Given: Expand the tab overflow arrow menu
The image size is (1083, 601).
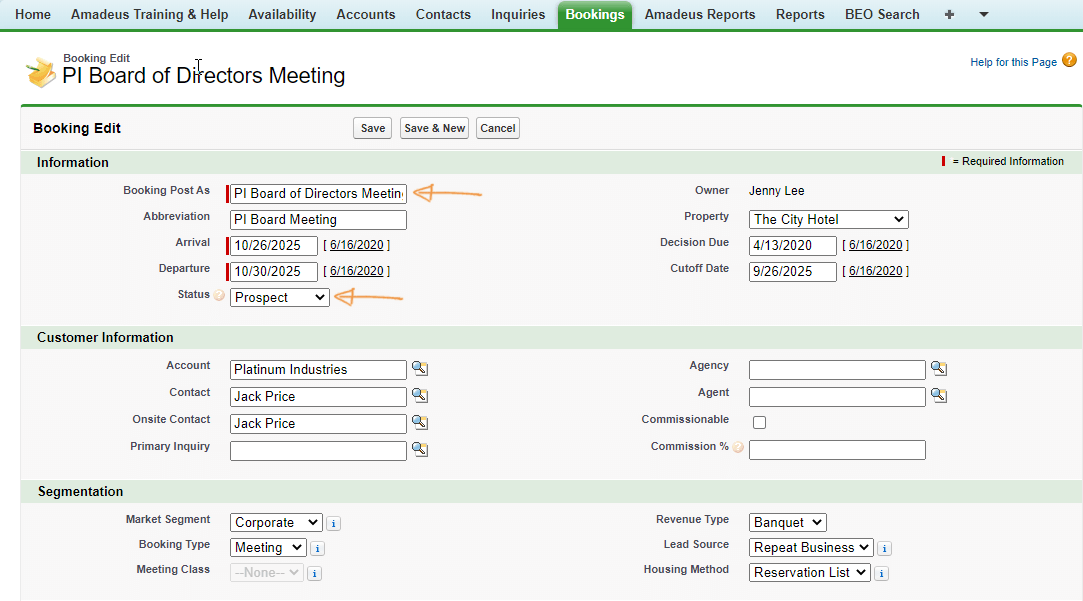Looking at the screenshot, I should coord(984,15).
